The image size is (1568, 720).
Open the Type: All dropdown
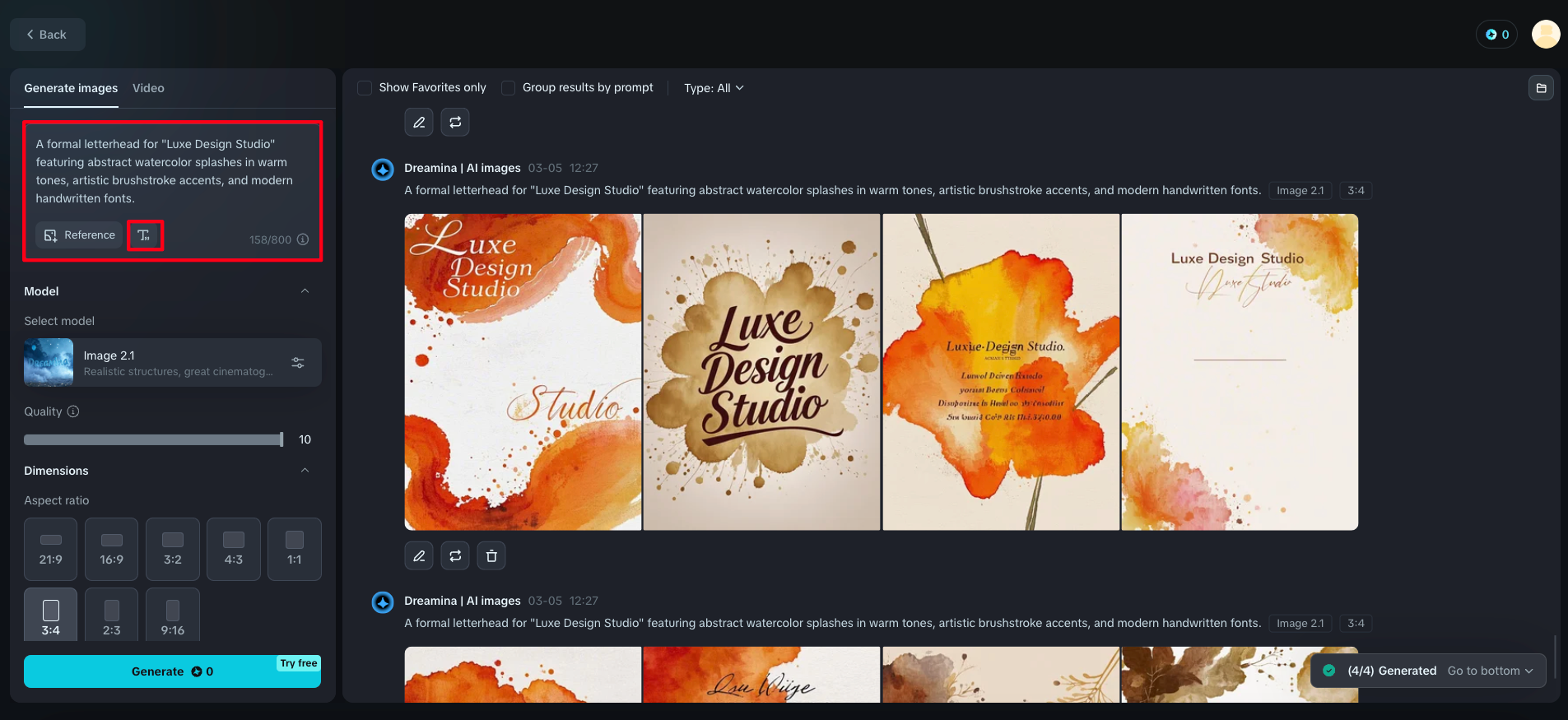714,88
